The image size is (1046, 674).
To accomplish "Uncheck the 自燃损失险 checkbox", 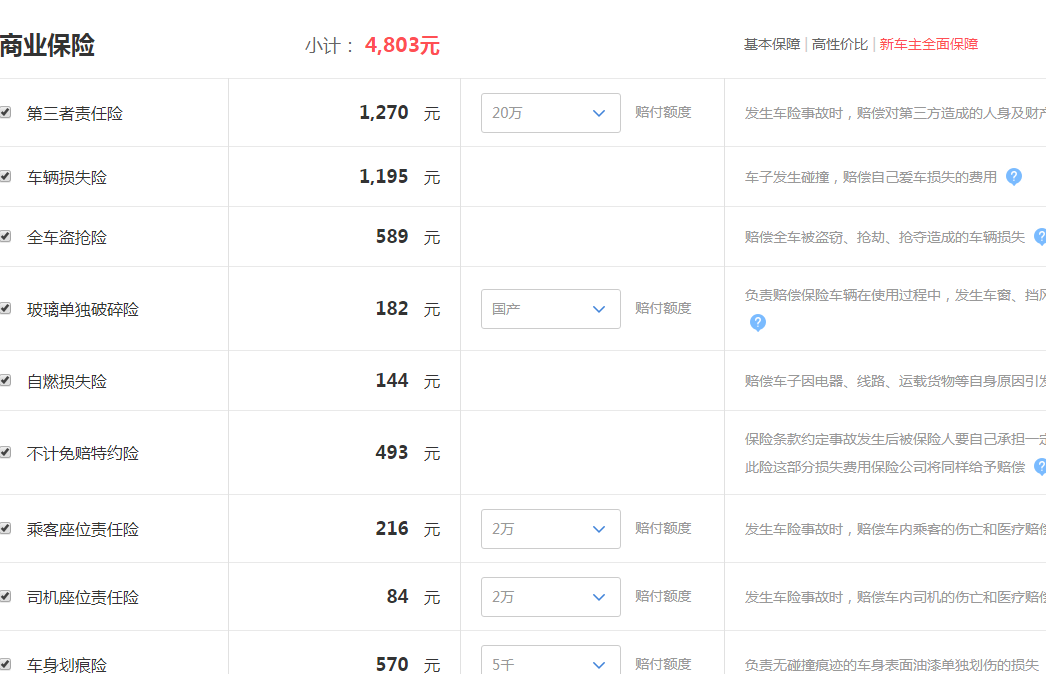I will (x=5, y=380).
